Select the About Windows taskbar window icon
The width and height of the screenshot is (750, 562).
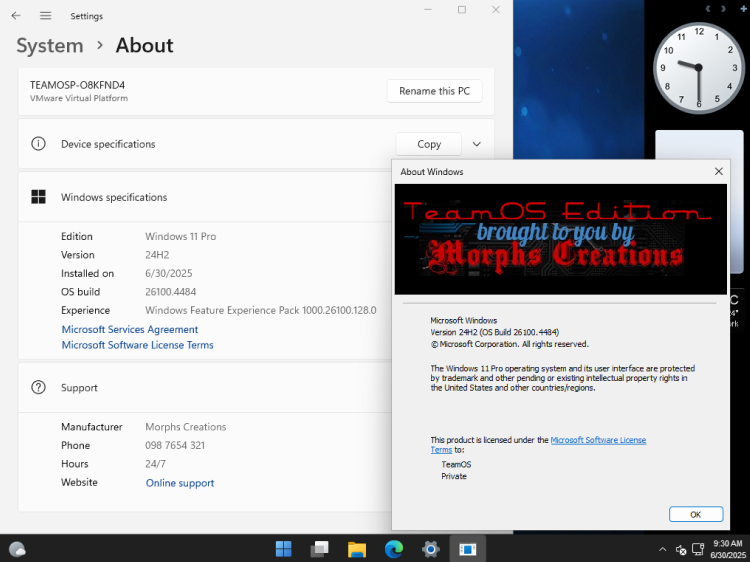[x=467, y=549]
